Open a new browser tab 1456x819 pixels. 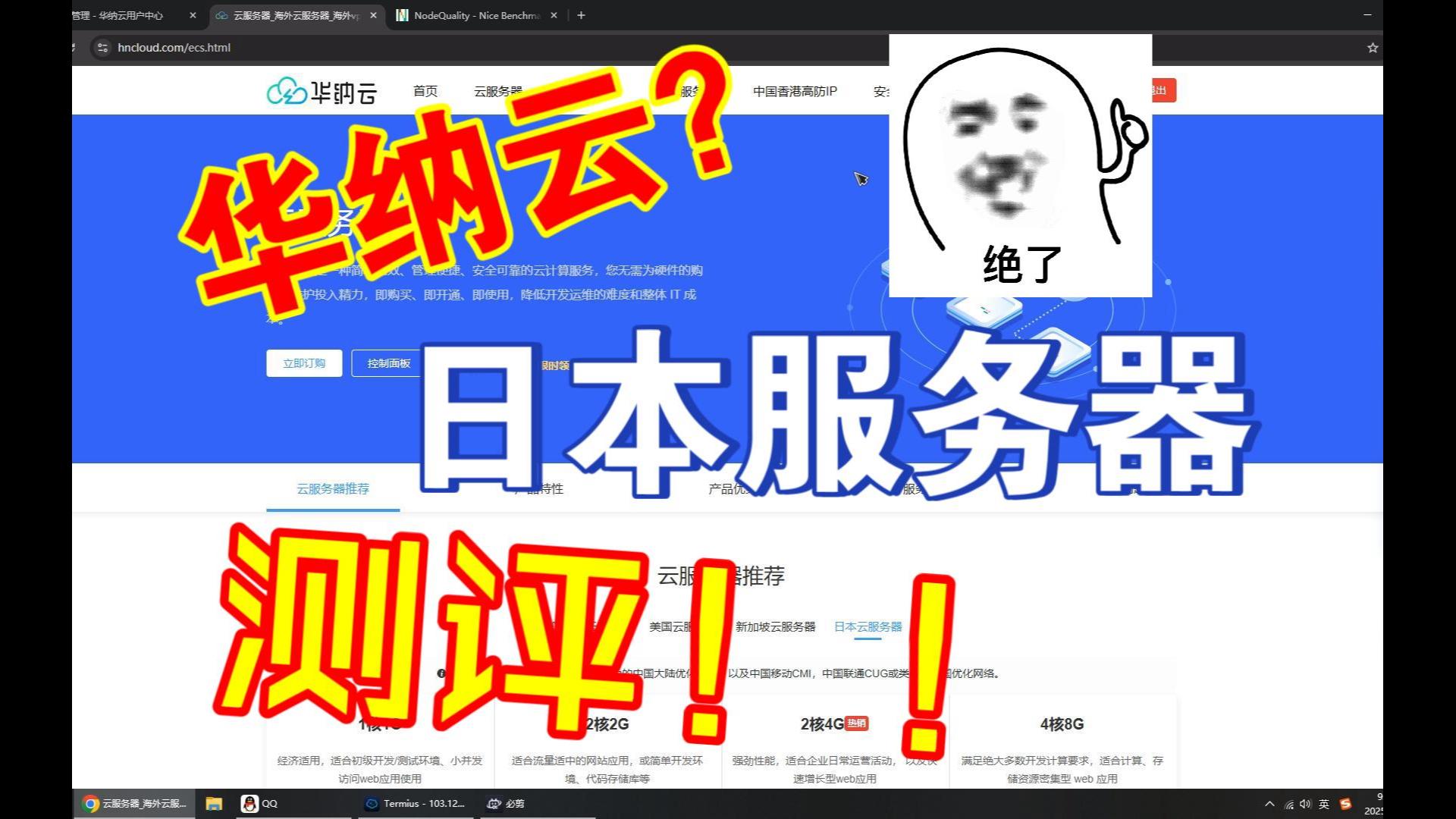[581, 15]
